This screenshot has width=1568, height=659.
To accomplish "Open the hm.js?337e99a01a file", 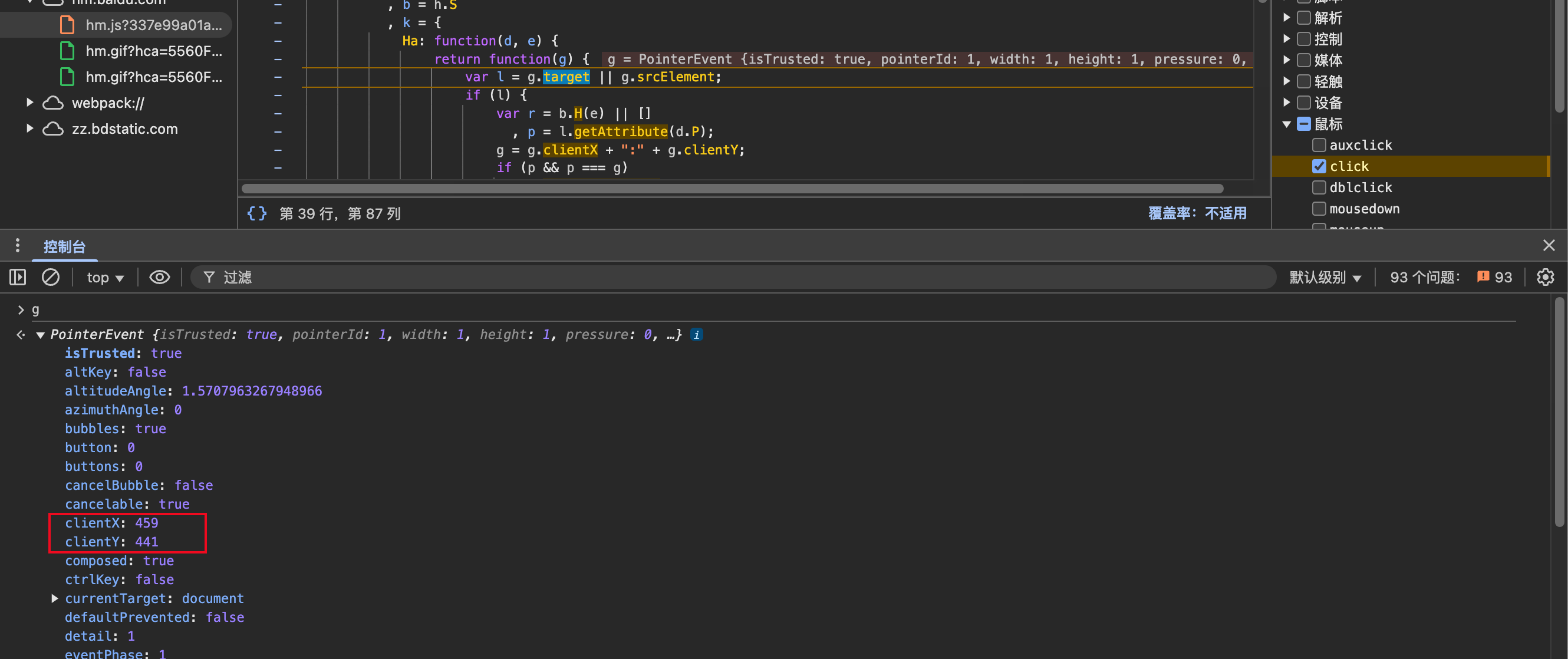I will (153, 25).
